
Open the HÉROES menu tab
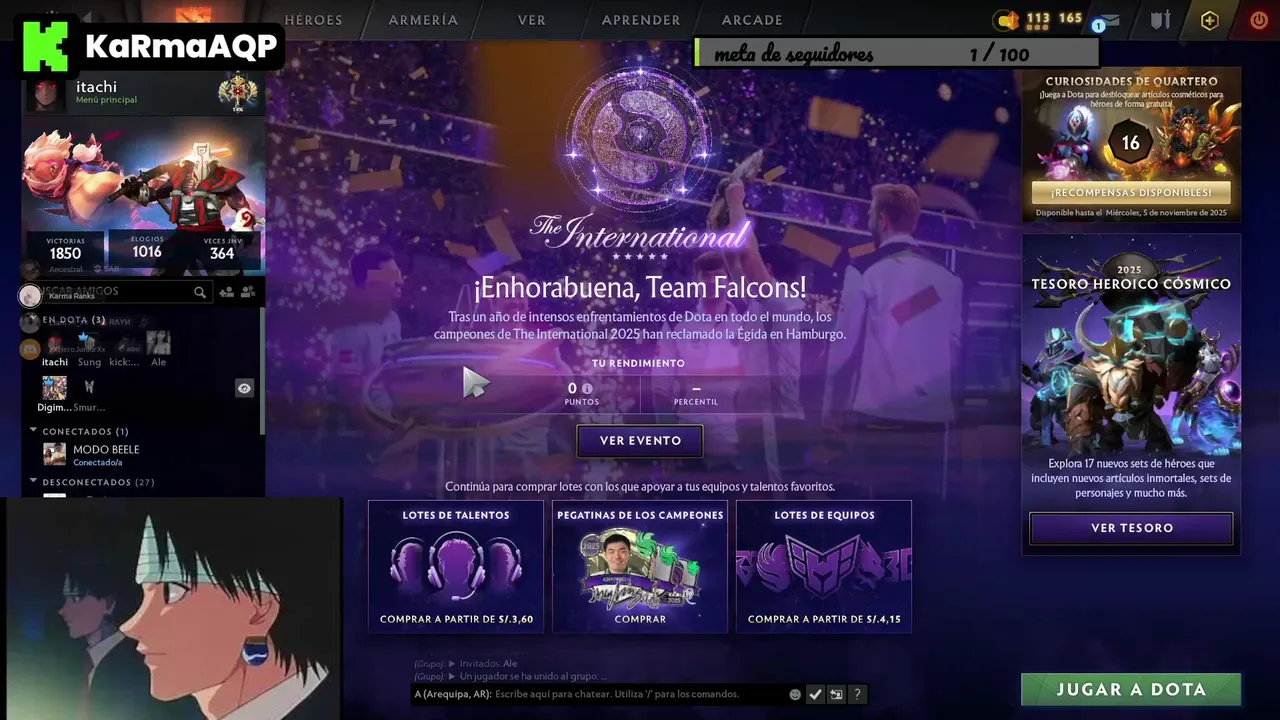(x=313, y=20)
